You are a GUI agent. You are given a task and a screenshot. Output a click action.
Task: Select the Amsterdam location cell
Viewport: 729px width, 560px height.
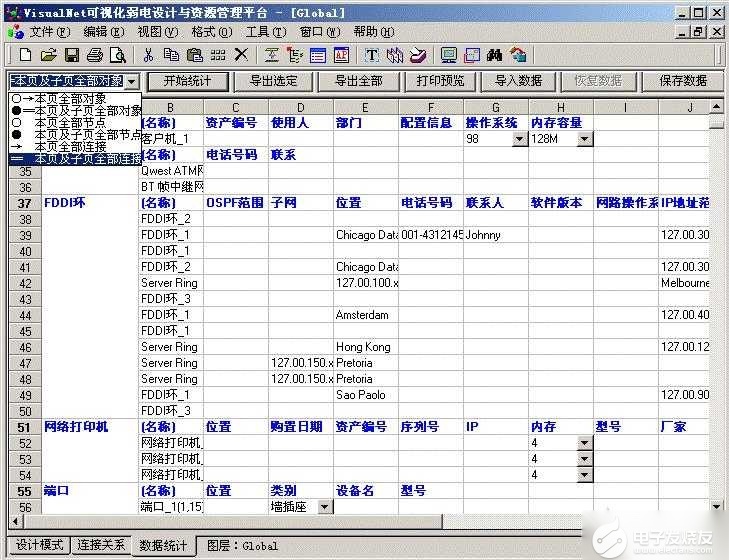click(x=365, y=315)
